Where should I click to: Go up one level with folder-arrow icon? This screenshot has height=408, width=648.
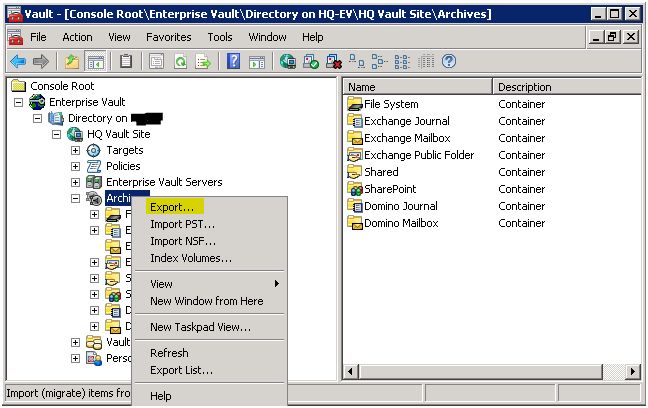click(x=72, y=62)
